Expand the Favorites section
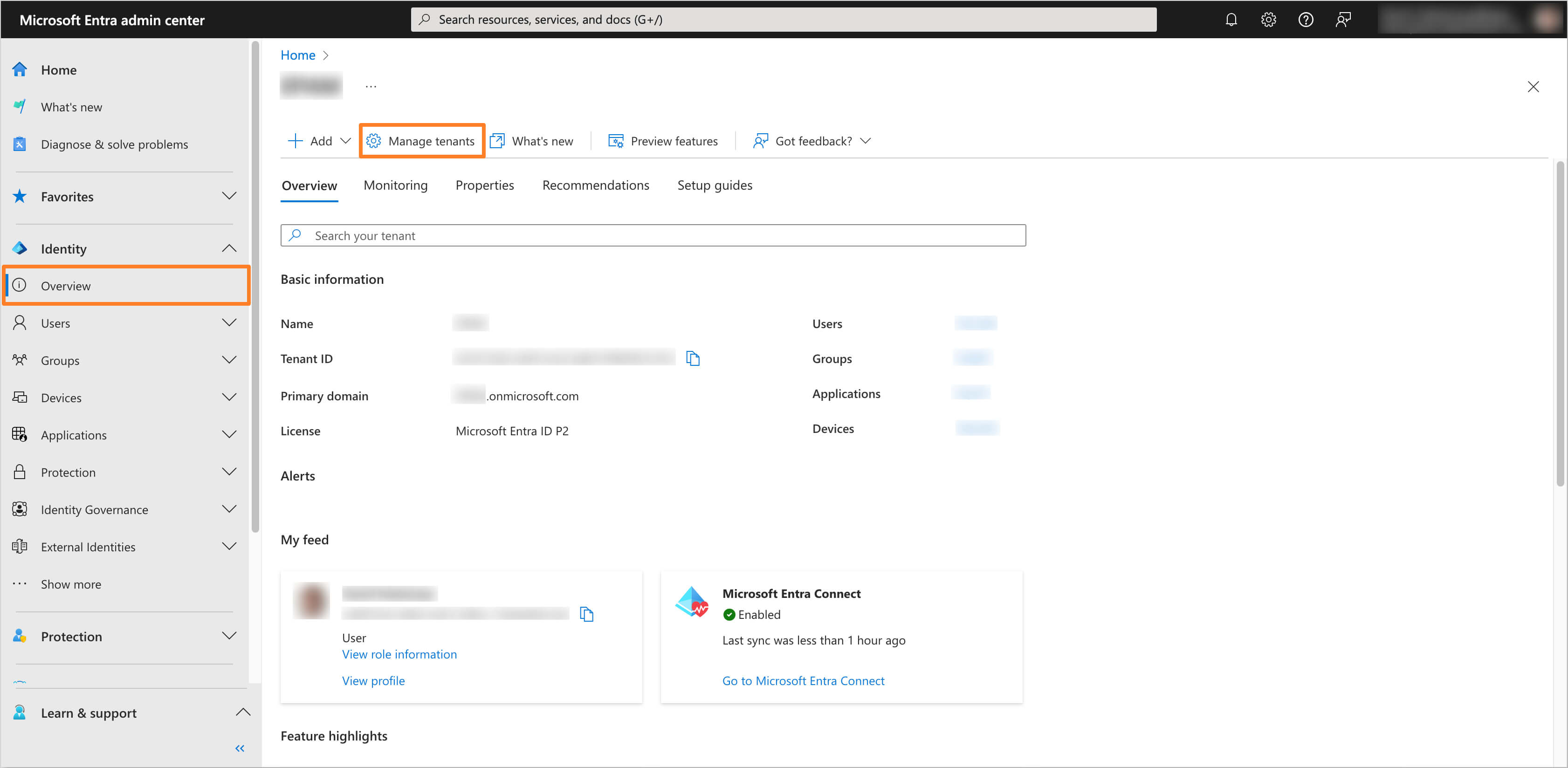 pos(229,196)
